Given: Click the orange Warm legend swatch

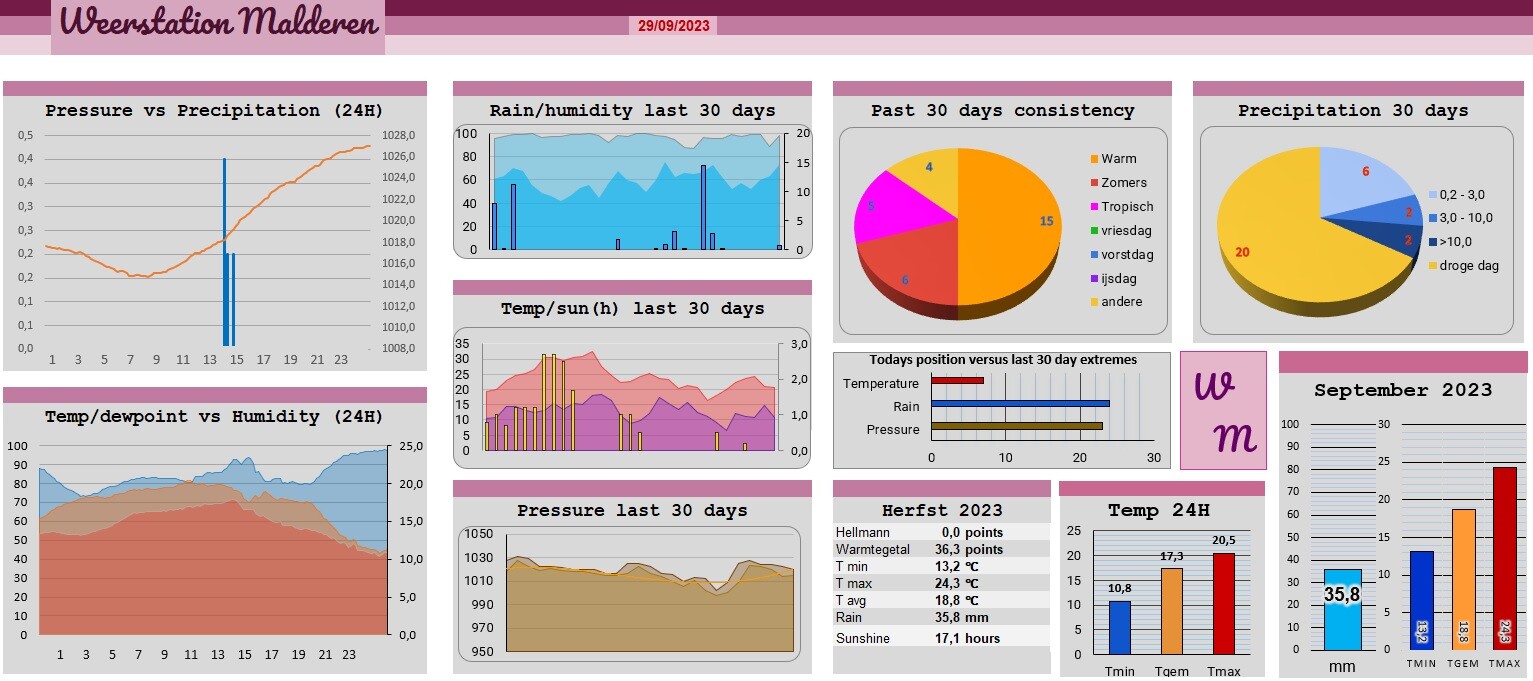Looking at the screenshot, I should 1094,159.
